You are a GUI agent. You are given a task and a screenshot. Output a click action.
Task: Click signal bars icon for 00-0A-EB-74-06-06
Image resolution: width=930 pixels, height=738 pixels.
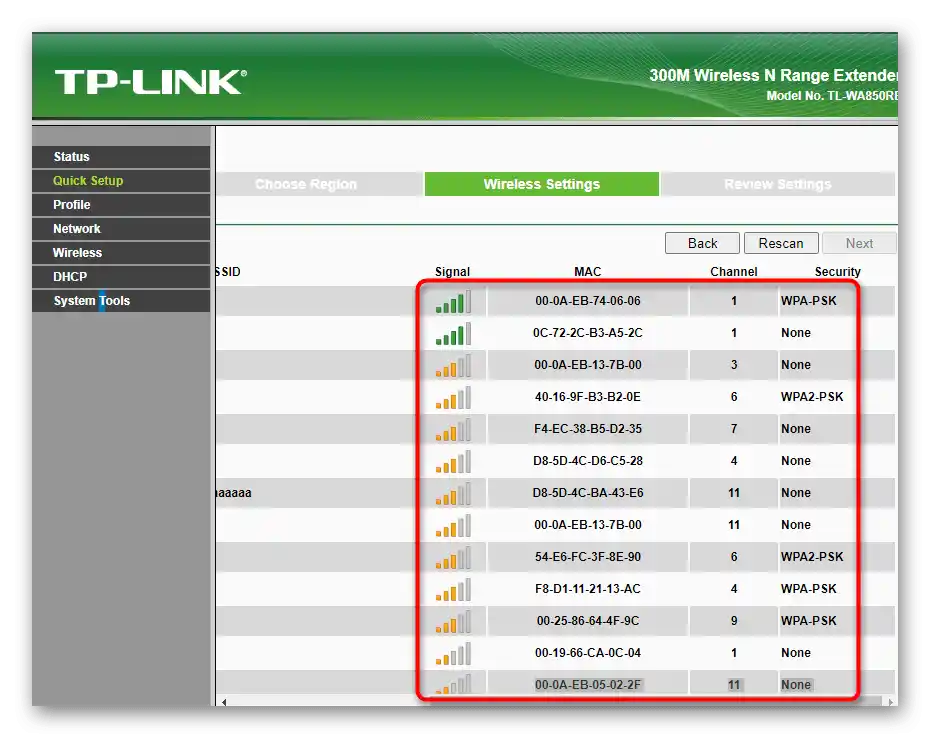(453, 301)
